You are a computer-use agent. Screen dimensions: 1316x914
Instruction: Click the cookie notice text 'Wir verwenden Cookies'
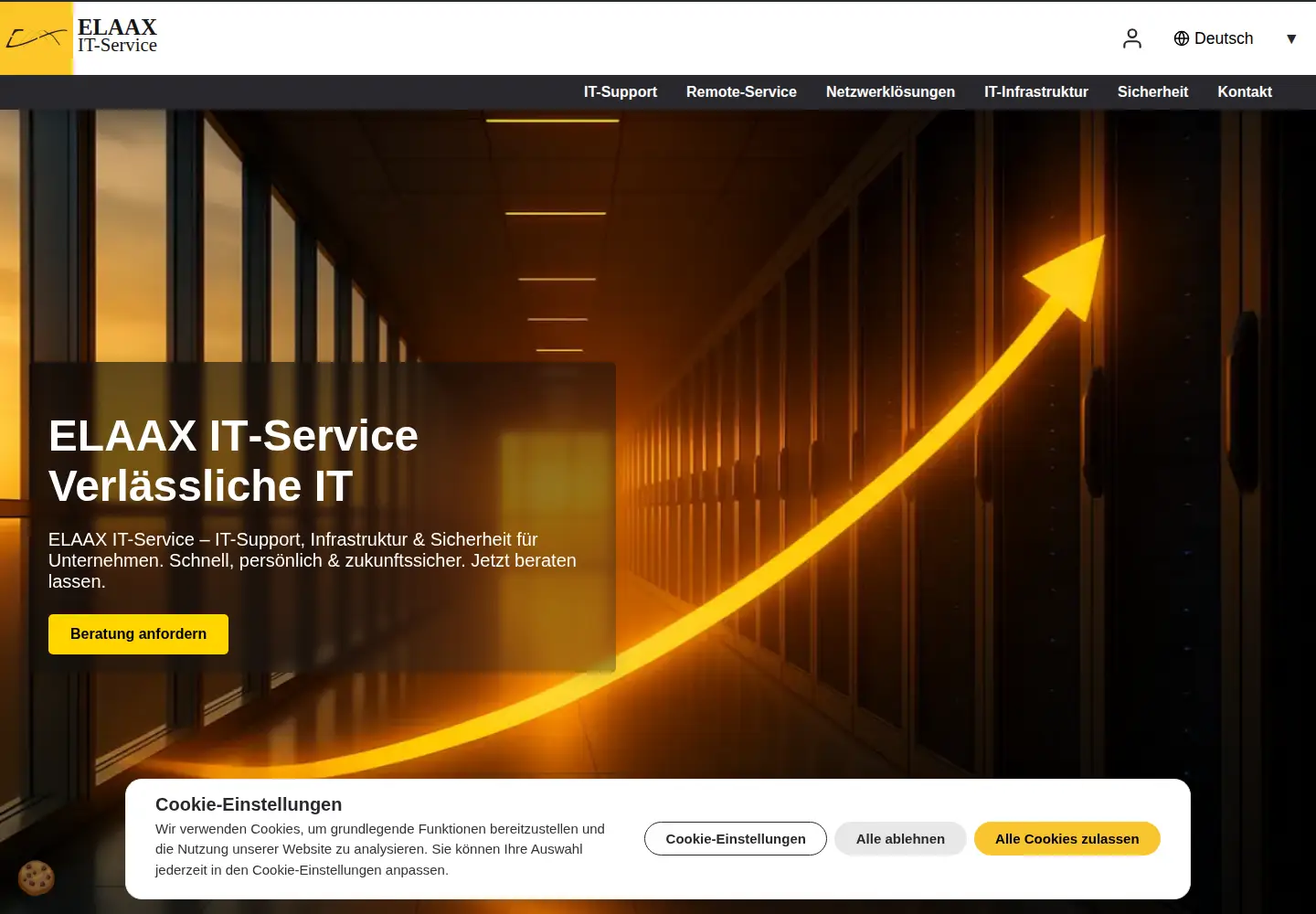pos(380,849)
